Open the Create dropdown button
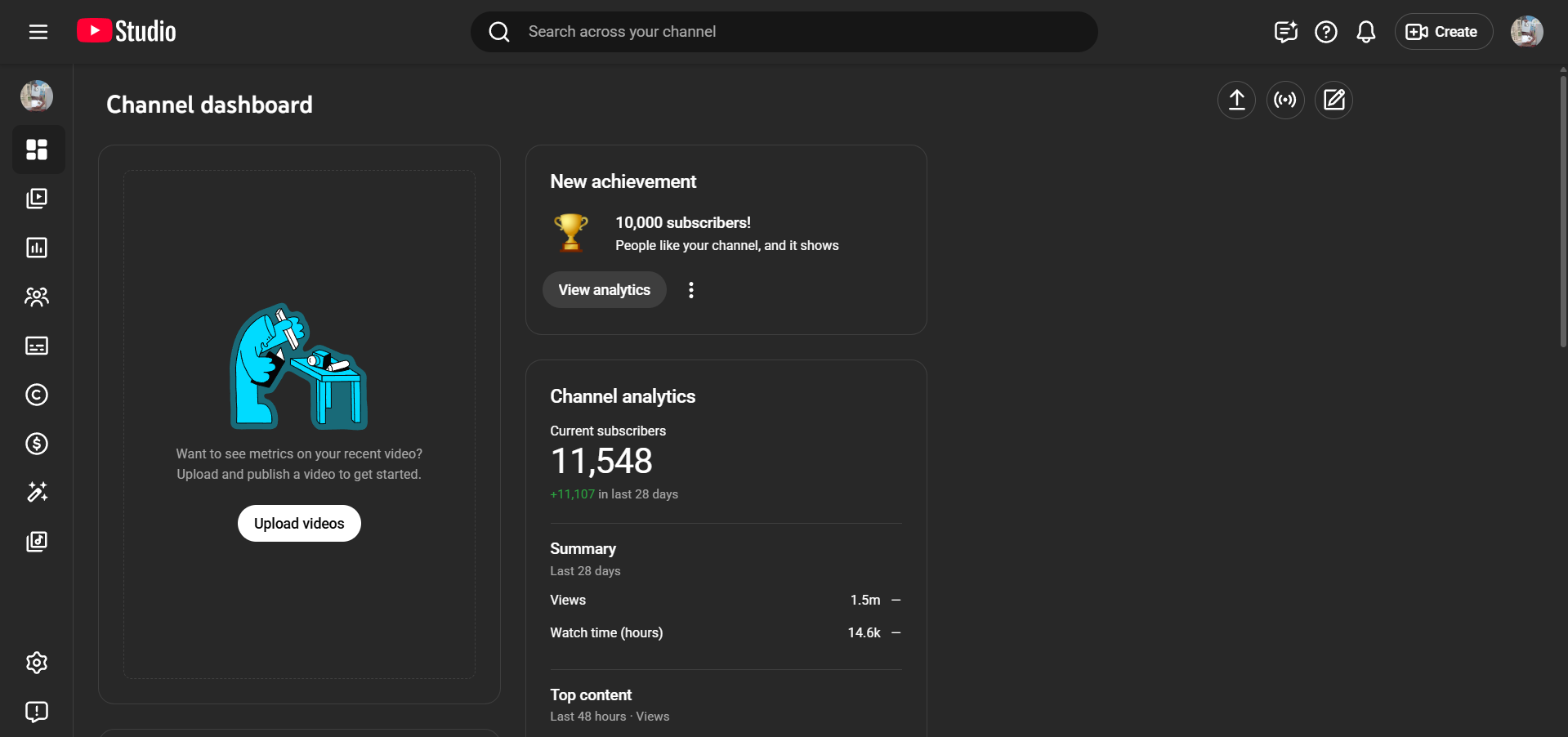The height and width of the screenshot is (737, 1568). 1443,32
